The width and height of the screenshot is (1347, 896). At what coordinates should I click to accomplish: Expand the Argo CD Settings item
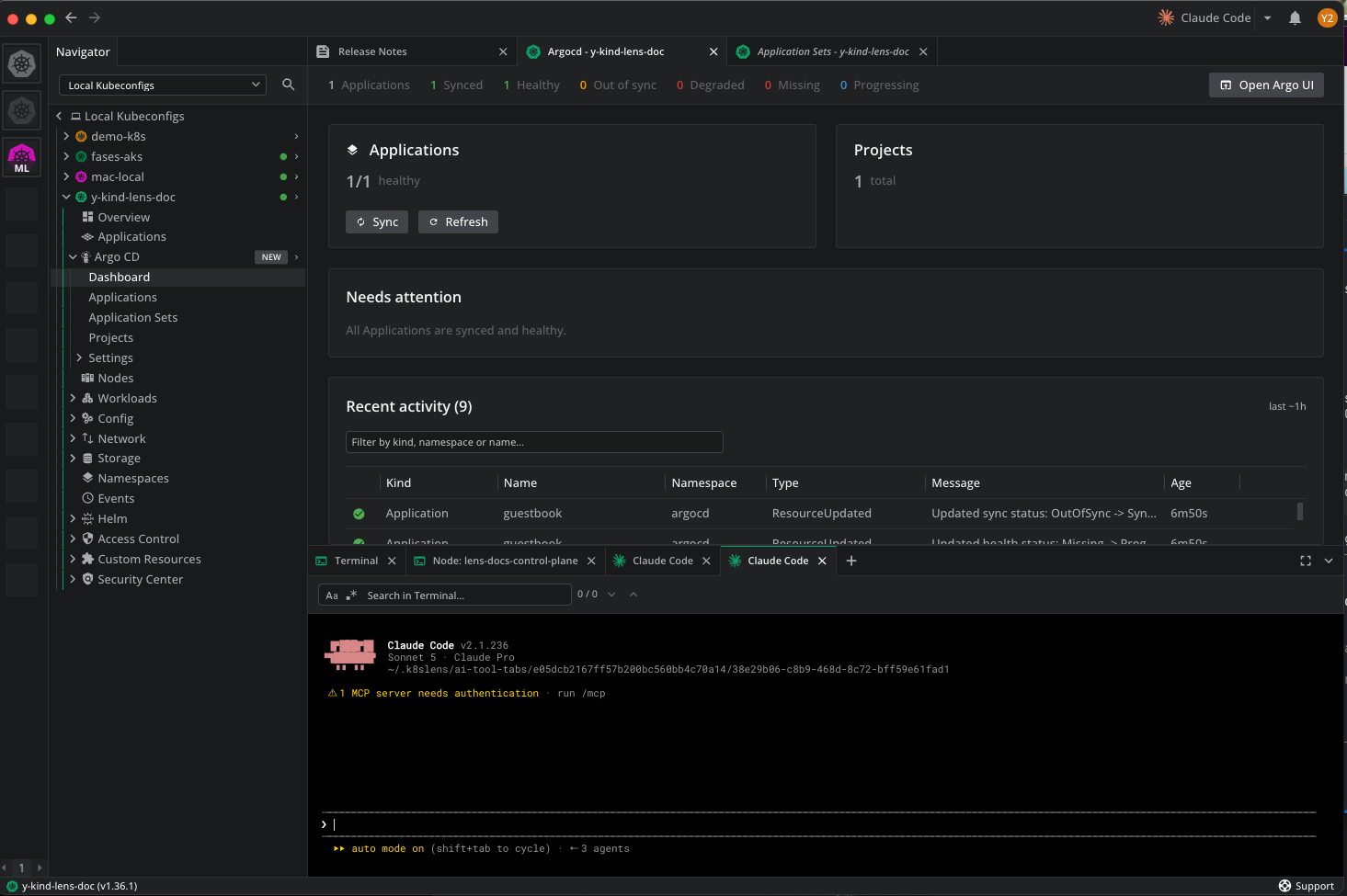coord(79,357)
